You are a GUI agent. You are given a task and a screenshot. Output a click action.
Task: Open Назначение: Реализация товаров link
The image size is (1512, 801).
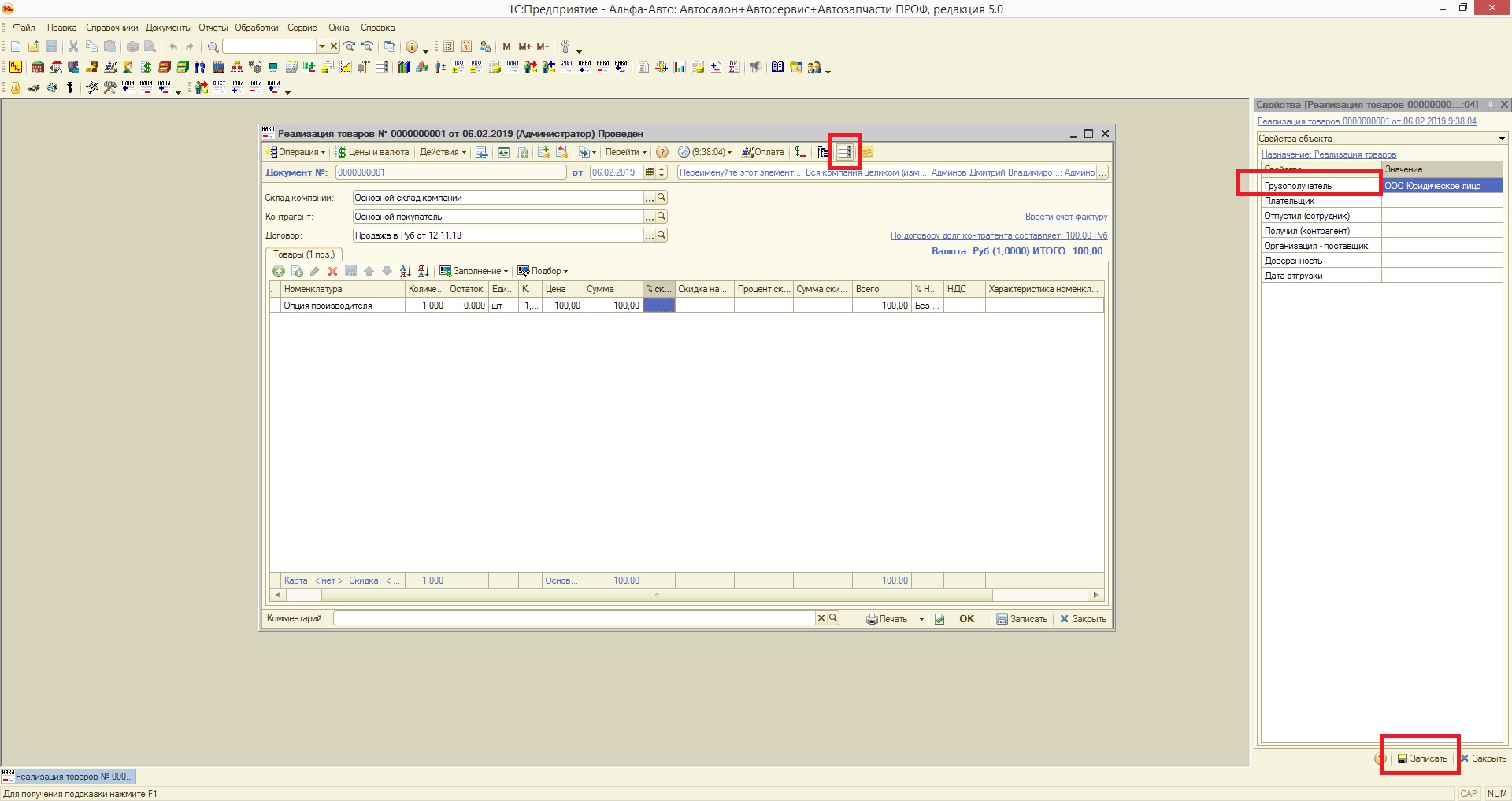coord(1329,154)
